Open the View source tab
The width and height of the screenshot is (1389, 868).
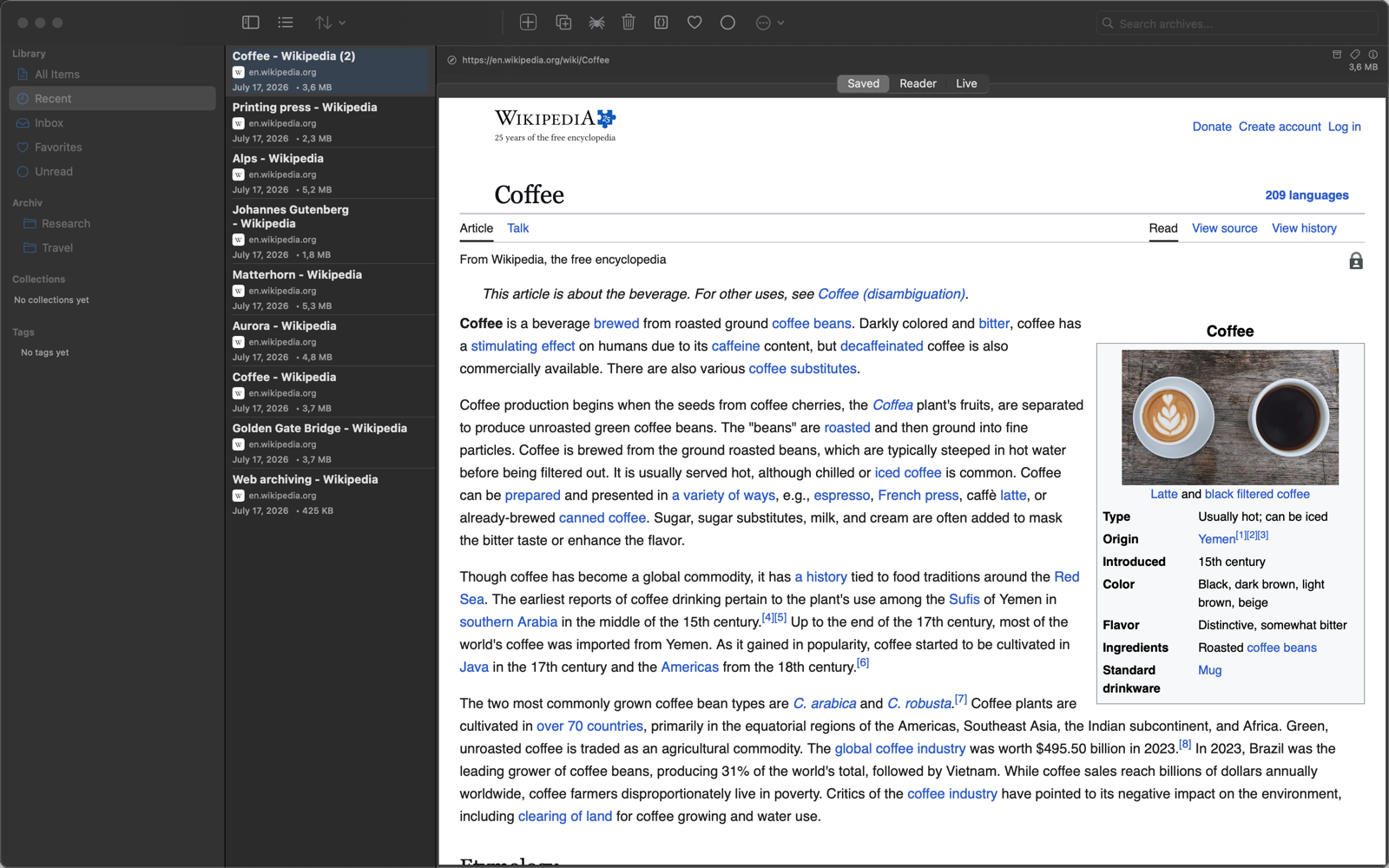1225,228
